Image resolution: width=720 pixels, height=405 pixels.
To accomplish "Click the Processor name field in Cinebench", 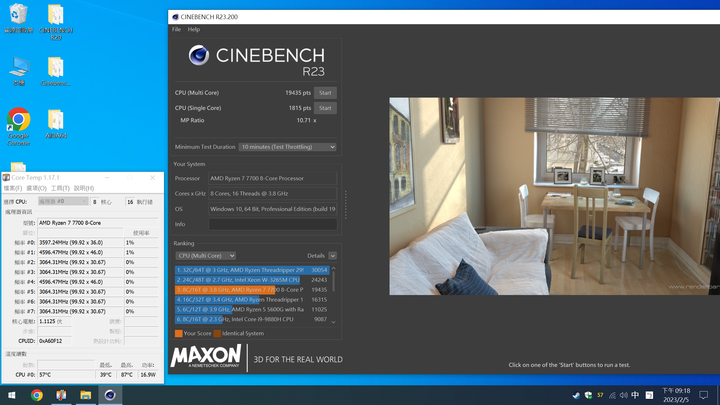I will click(273, 178).
